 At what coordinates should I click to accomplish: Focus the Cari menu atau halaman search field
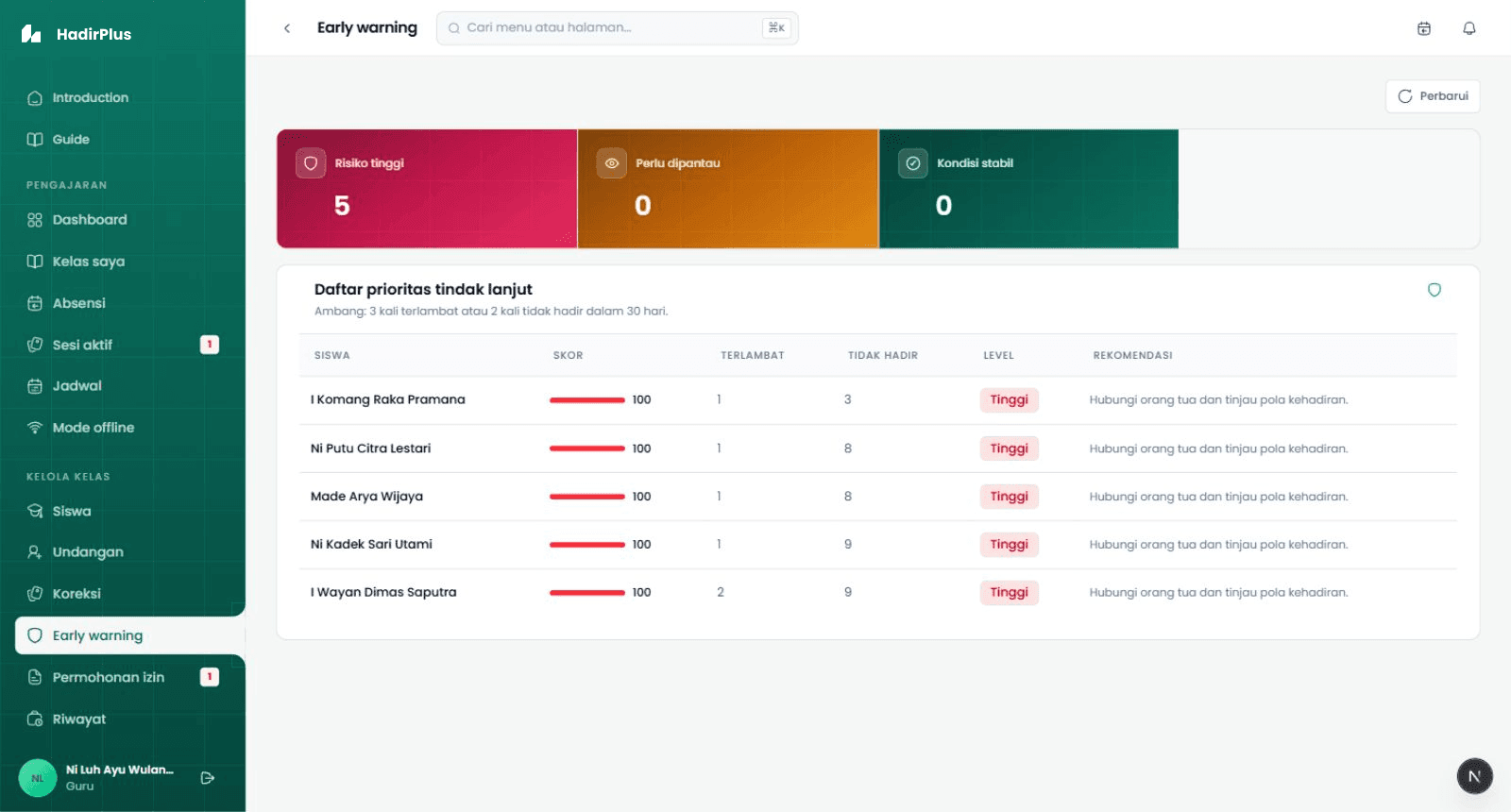618,28
